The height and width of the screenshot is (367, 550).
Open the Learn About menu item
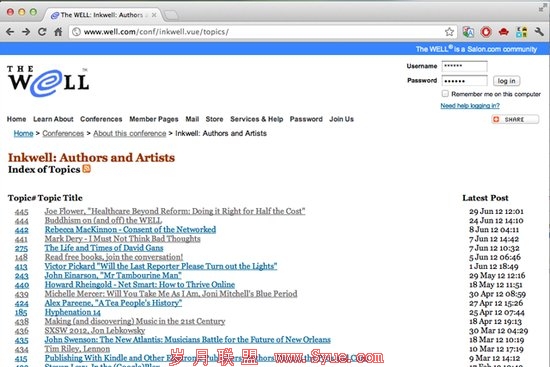coord(53,119)
